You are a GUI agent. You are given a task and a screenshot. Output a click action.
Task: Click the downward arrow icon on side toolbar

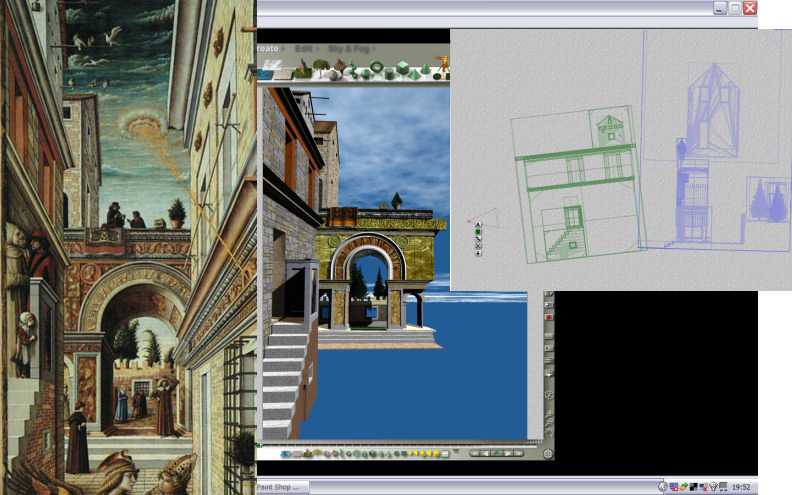[549, 373]
